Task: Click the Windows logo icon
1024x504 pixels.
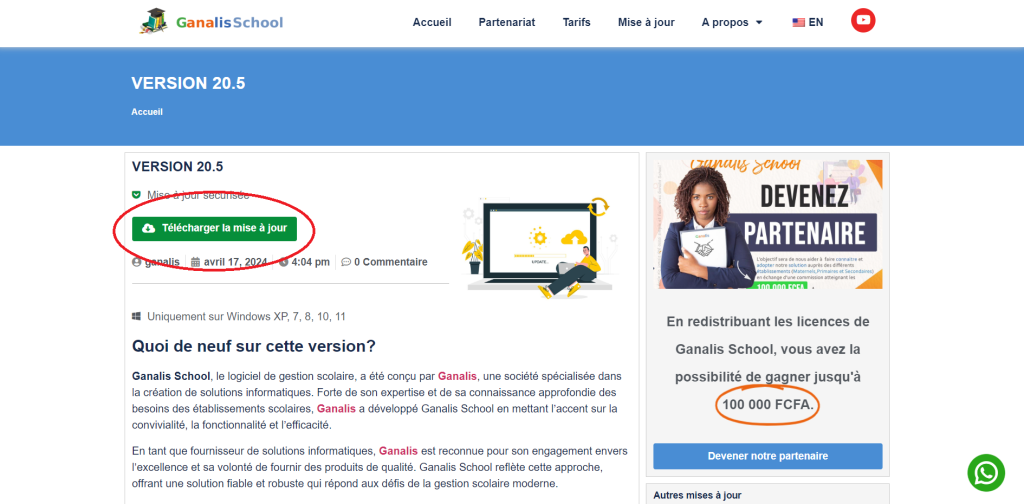Action: click(136, 317)
